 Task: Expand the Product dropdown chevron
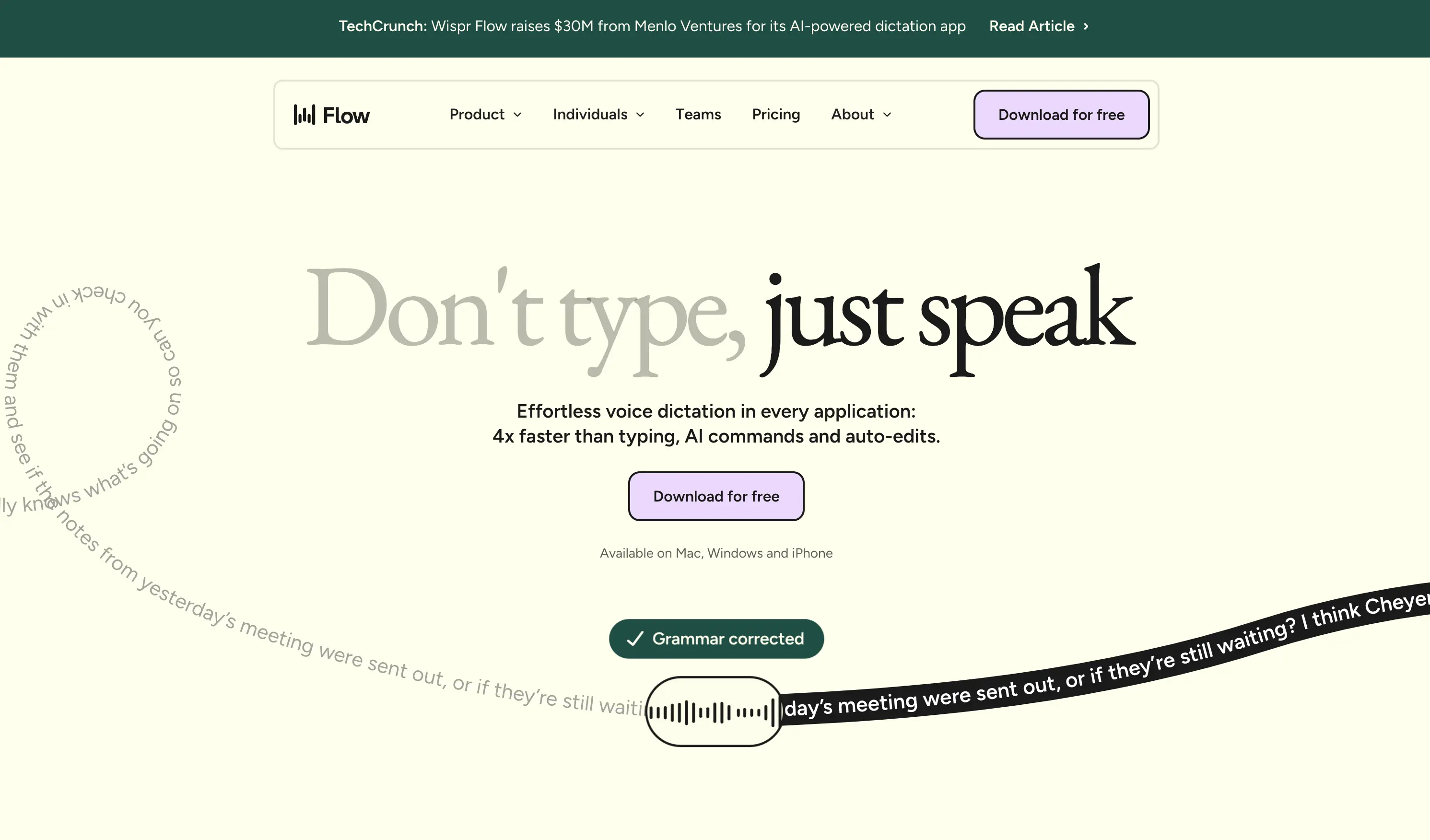[x=517, y=115]
